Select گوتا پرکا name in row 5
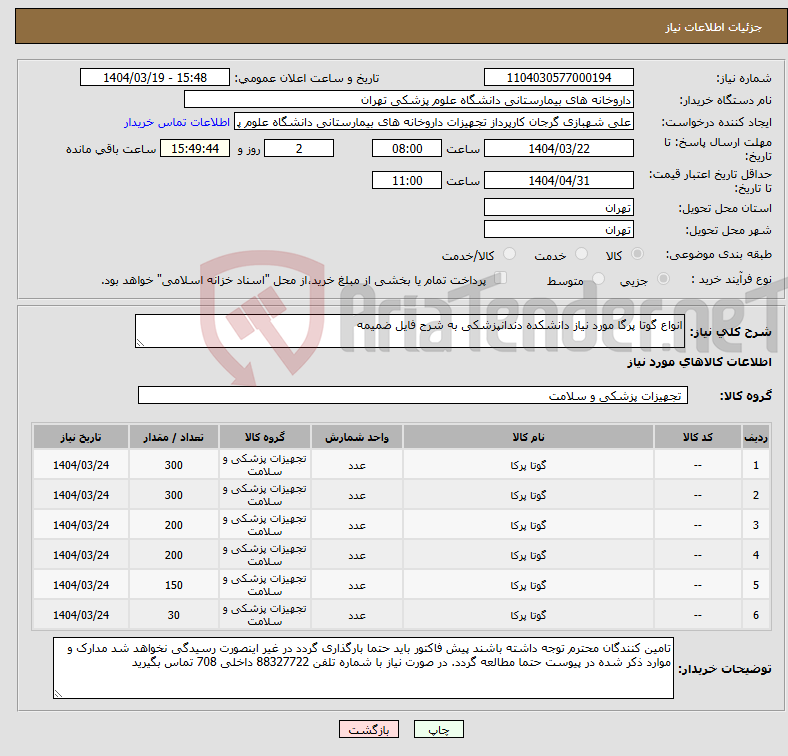Screen dimensions: 788x756 (x=528, y=585)
